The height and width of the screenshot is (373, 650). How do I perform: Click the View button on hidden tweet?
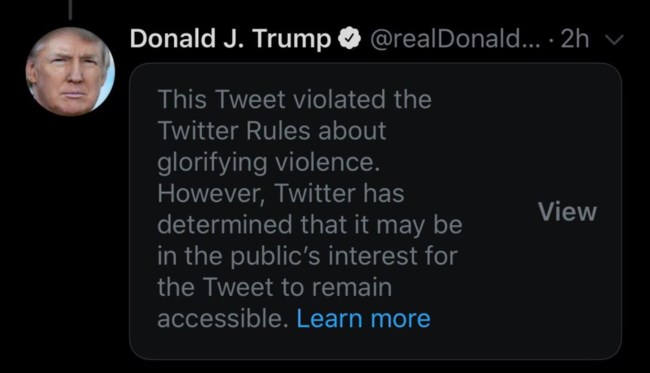coord(567,212)
